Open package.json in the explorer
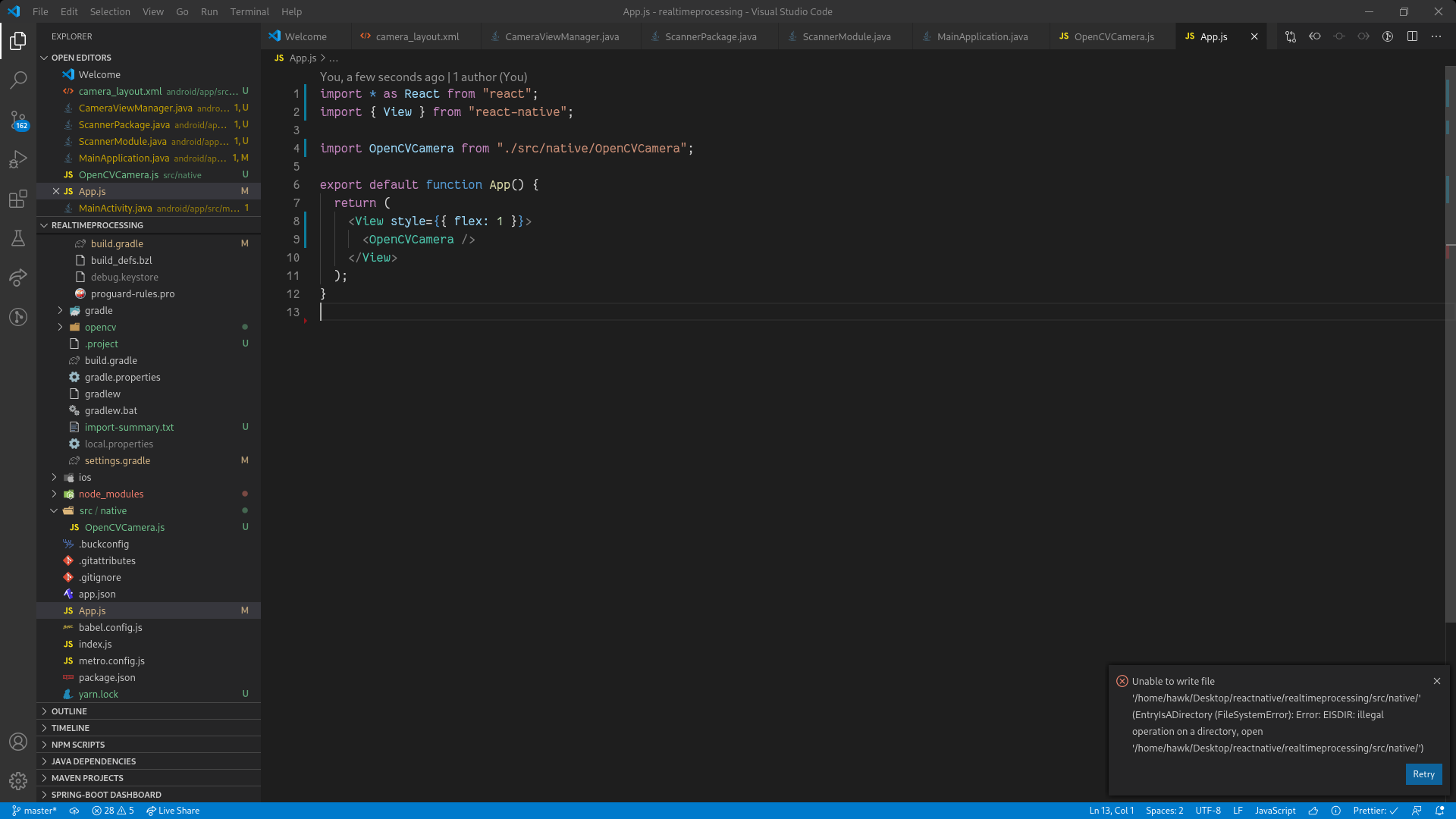 tap(107, 678)
